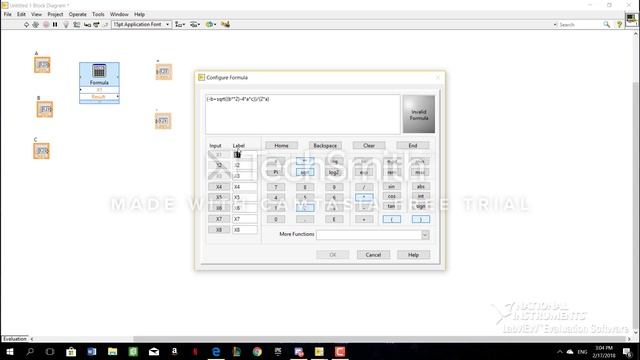Click the X4 label text field
Image resolution: width=640 pixels, height=360 pixels.
(244, 187)
